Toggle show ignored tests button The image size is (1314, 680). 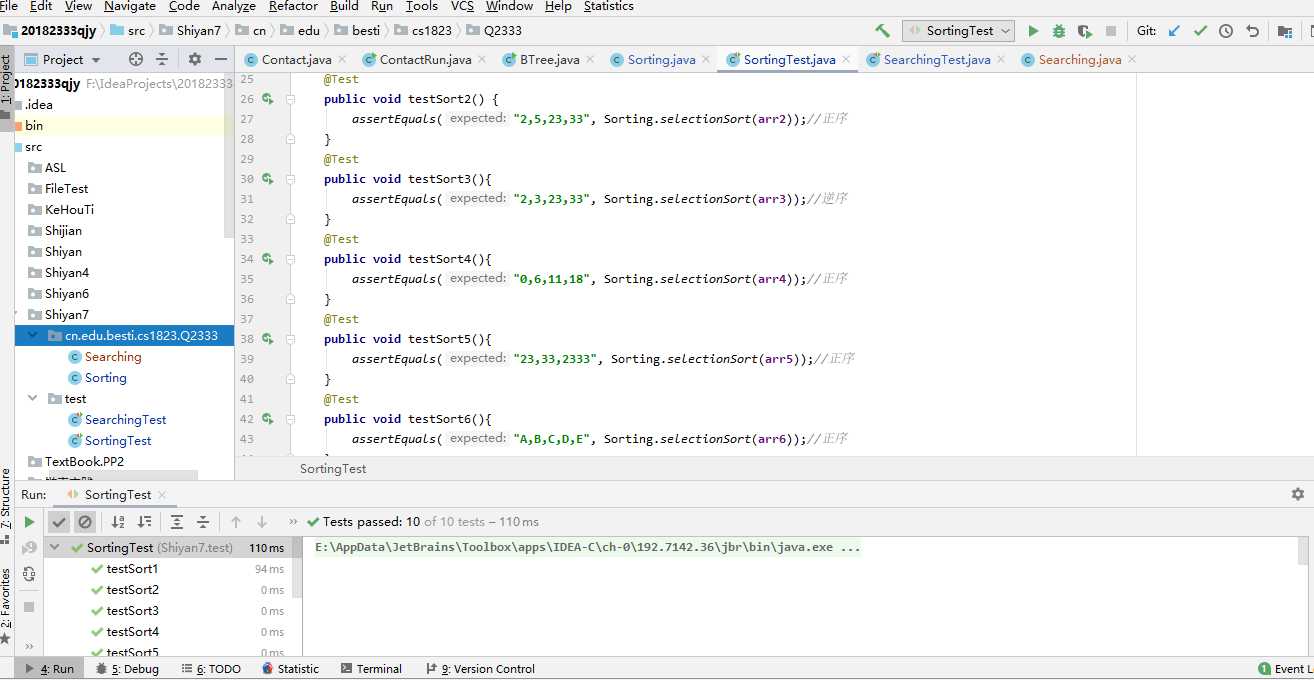click(x=85, y=522)
